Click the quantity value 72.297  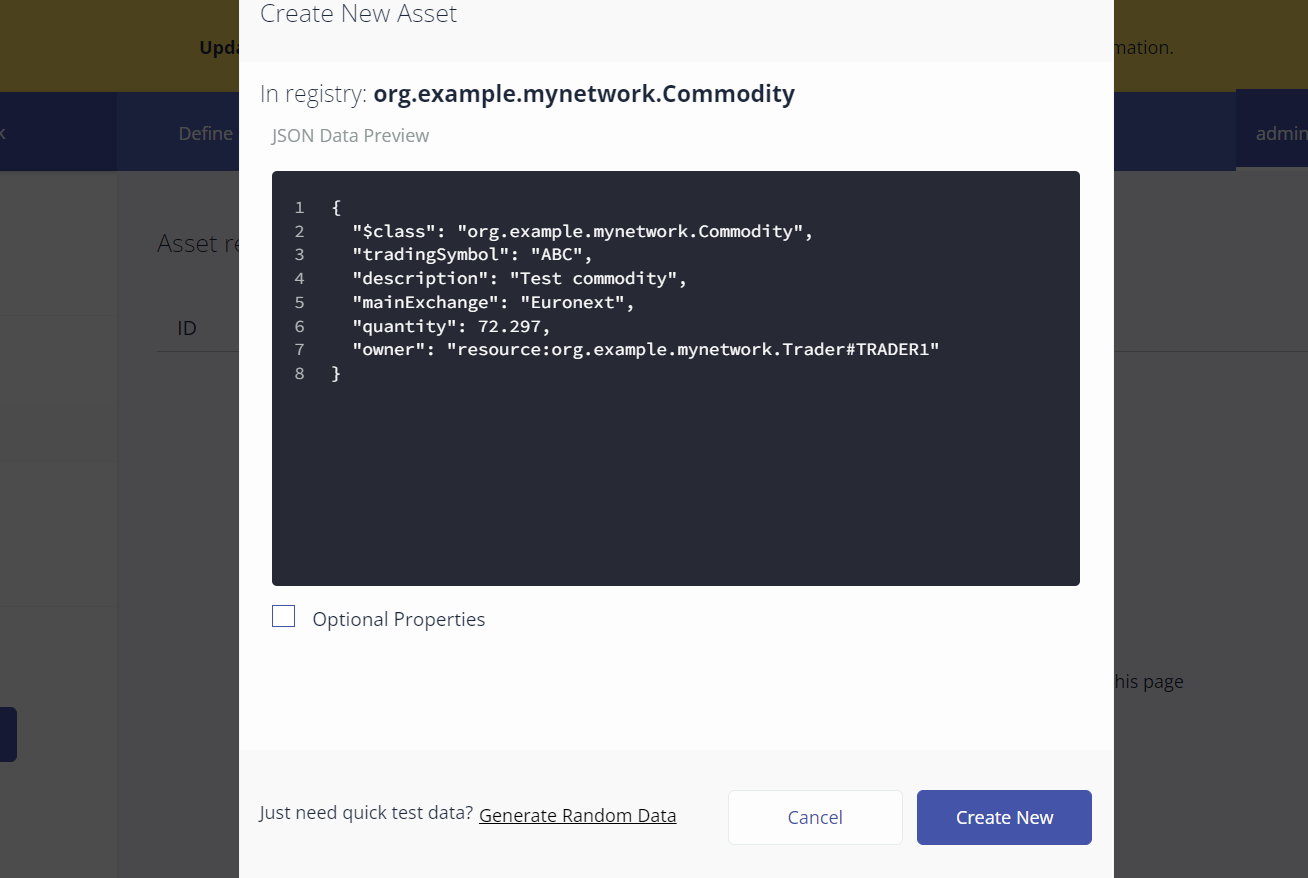(509, 326)
